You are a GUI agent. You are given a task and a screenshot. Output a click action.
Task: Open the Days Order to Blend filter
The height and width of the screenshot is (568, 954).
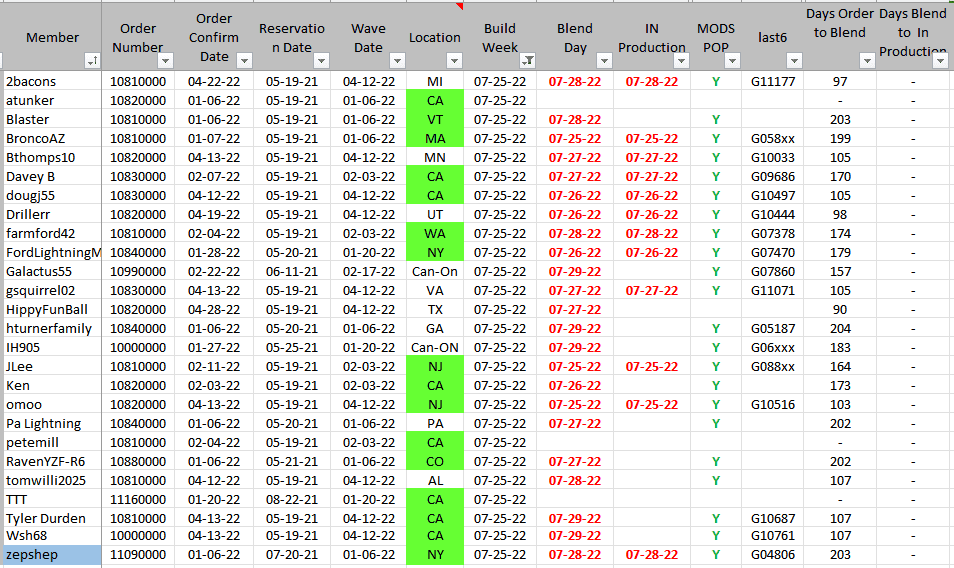point(866,61)
